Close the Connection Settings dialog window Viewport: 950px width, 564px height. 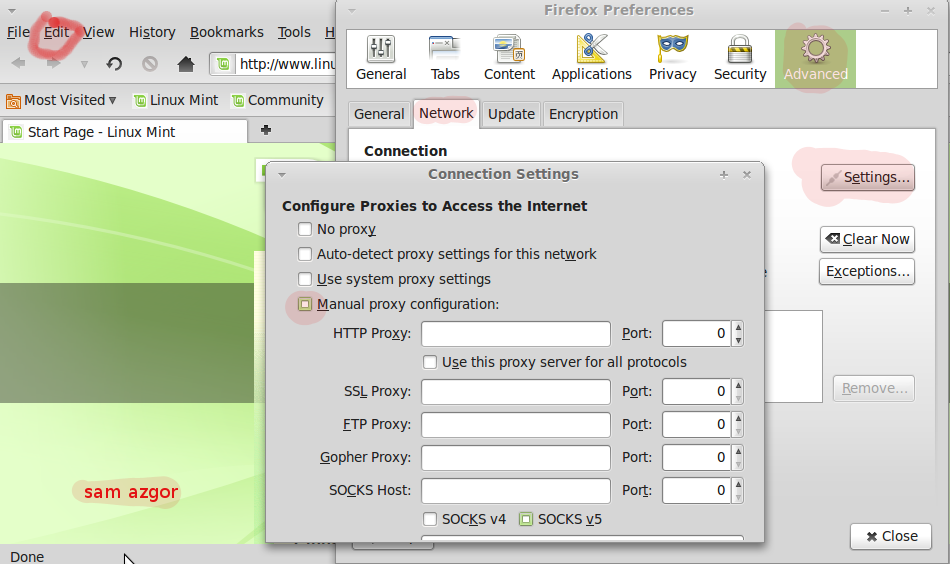[746, 174]
